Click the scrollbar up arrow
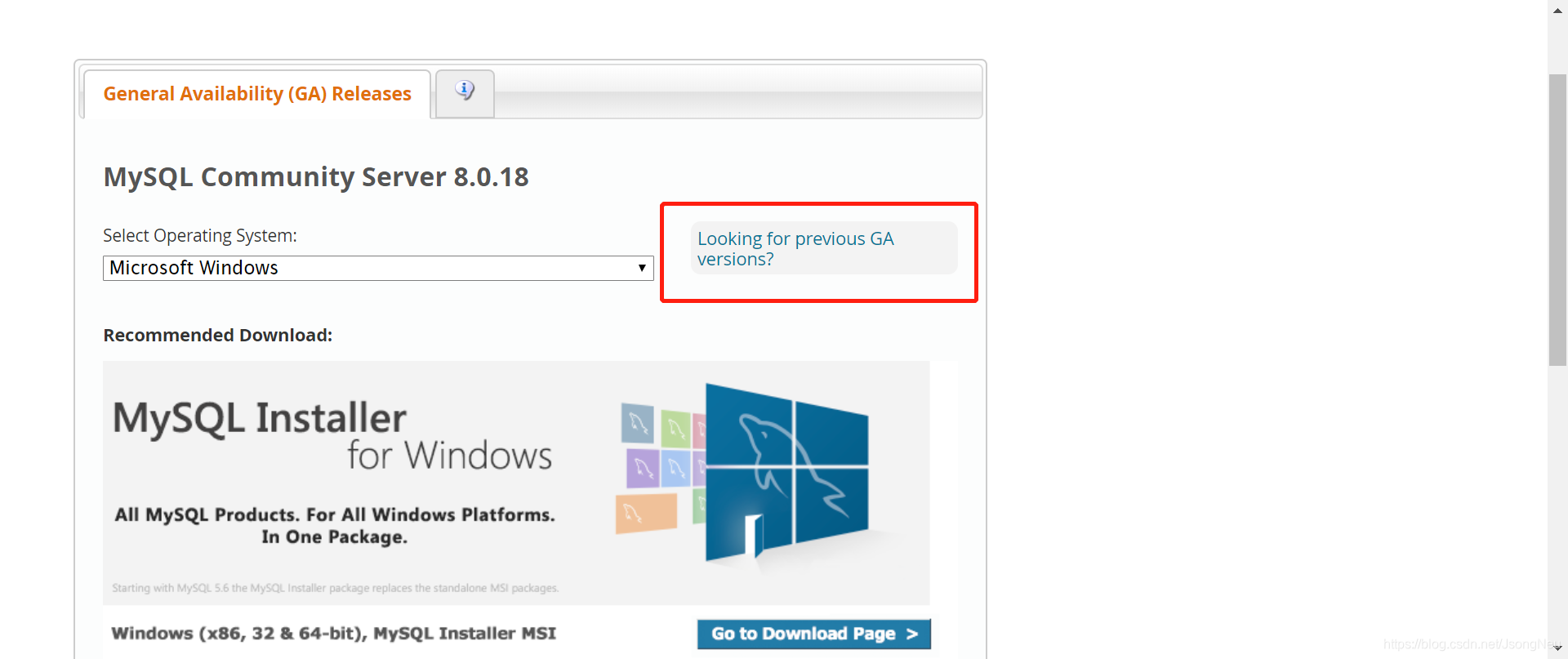Screen dimensions: 1568x659 click(x=1557, y=11)
